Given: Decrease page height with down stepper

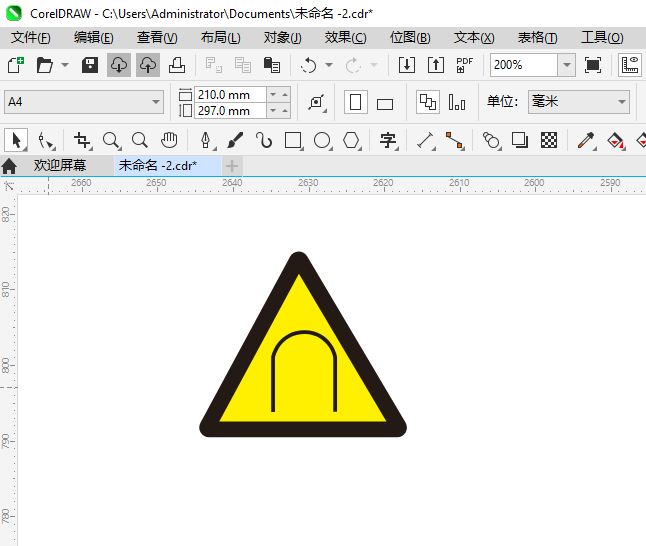Looking at the screenshot, I should (x=273, y=111).
